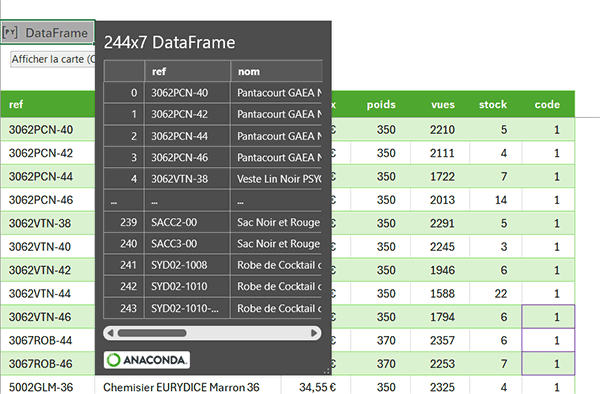Click the 'nom' header in the DataFrame card
Screen dimensions: 600x394
point(277,71)
